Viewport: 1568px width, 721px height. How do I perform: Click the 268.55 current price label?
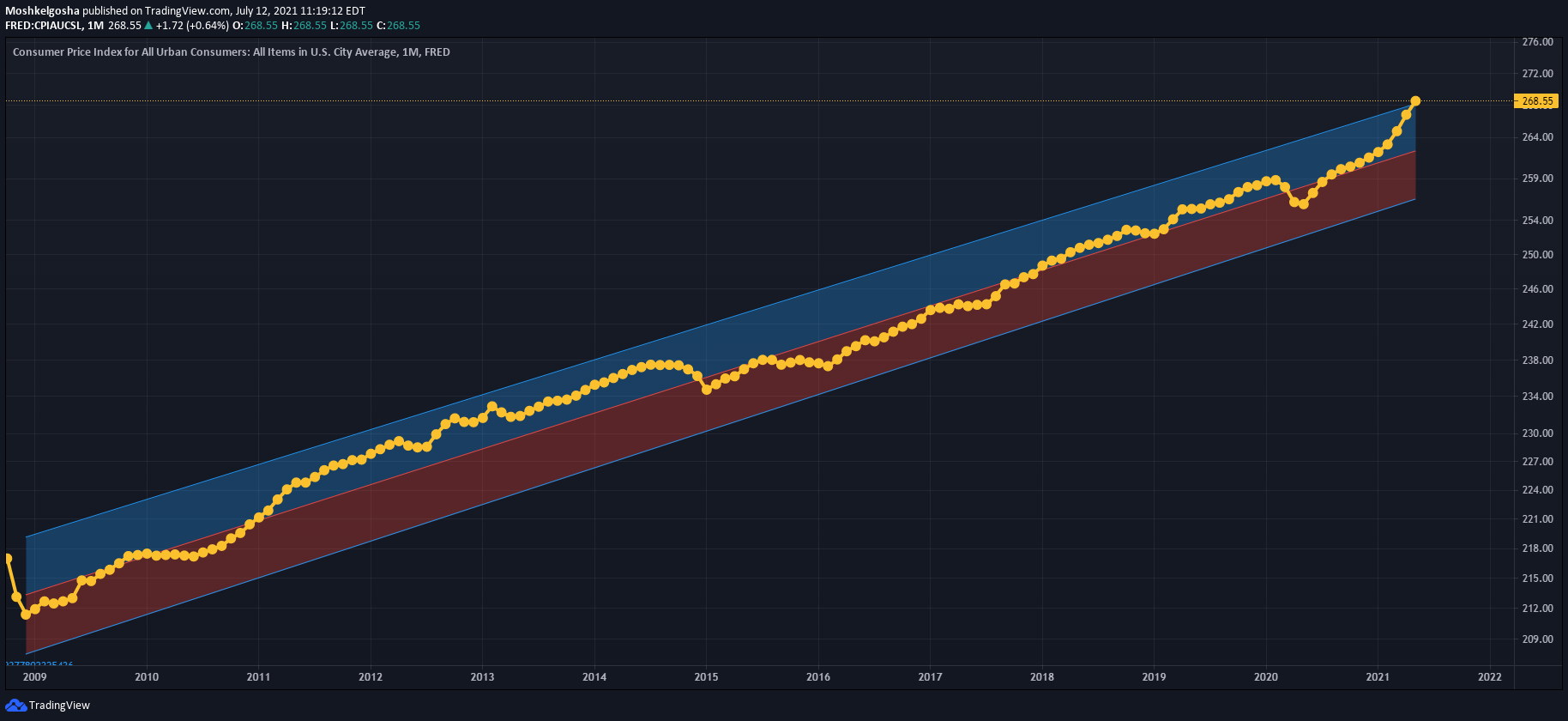[1537, 101]
